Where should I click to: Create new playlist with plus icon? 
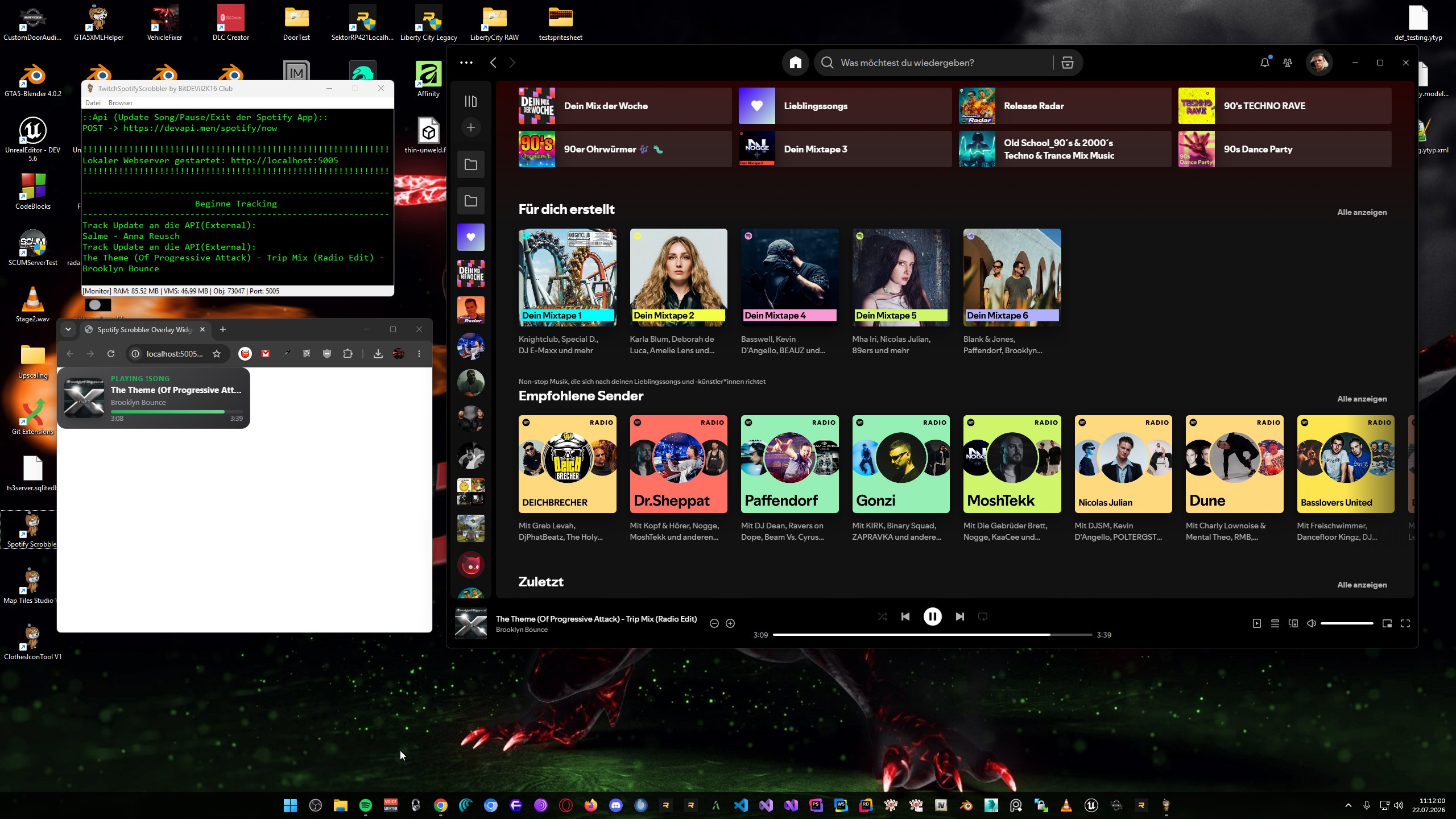(471, 127)
